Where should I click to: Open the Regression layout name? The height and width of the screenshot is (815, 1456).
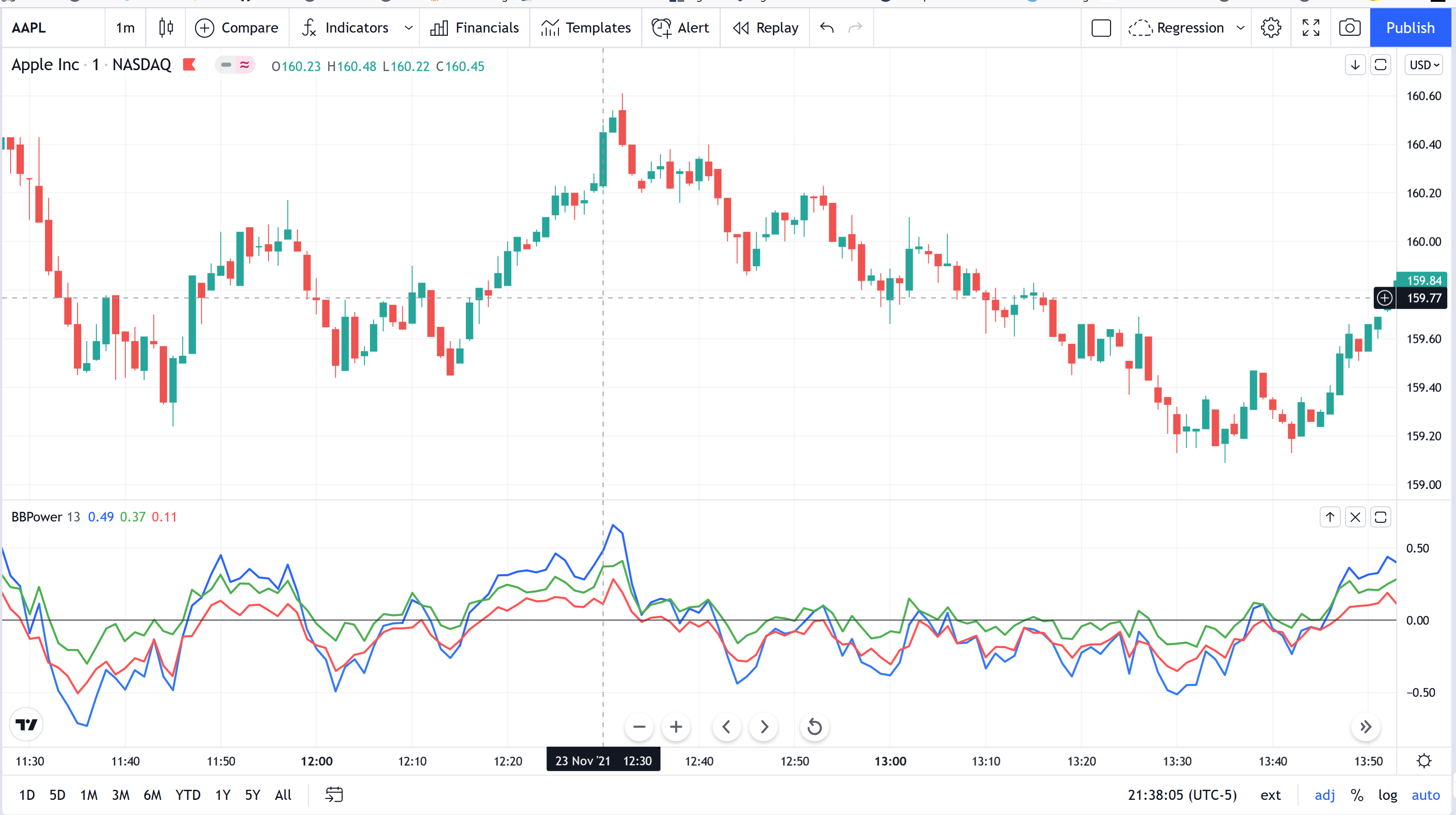(x=1176, y=28)
